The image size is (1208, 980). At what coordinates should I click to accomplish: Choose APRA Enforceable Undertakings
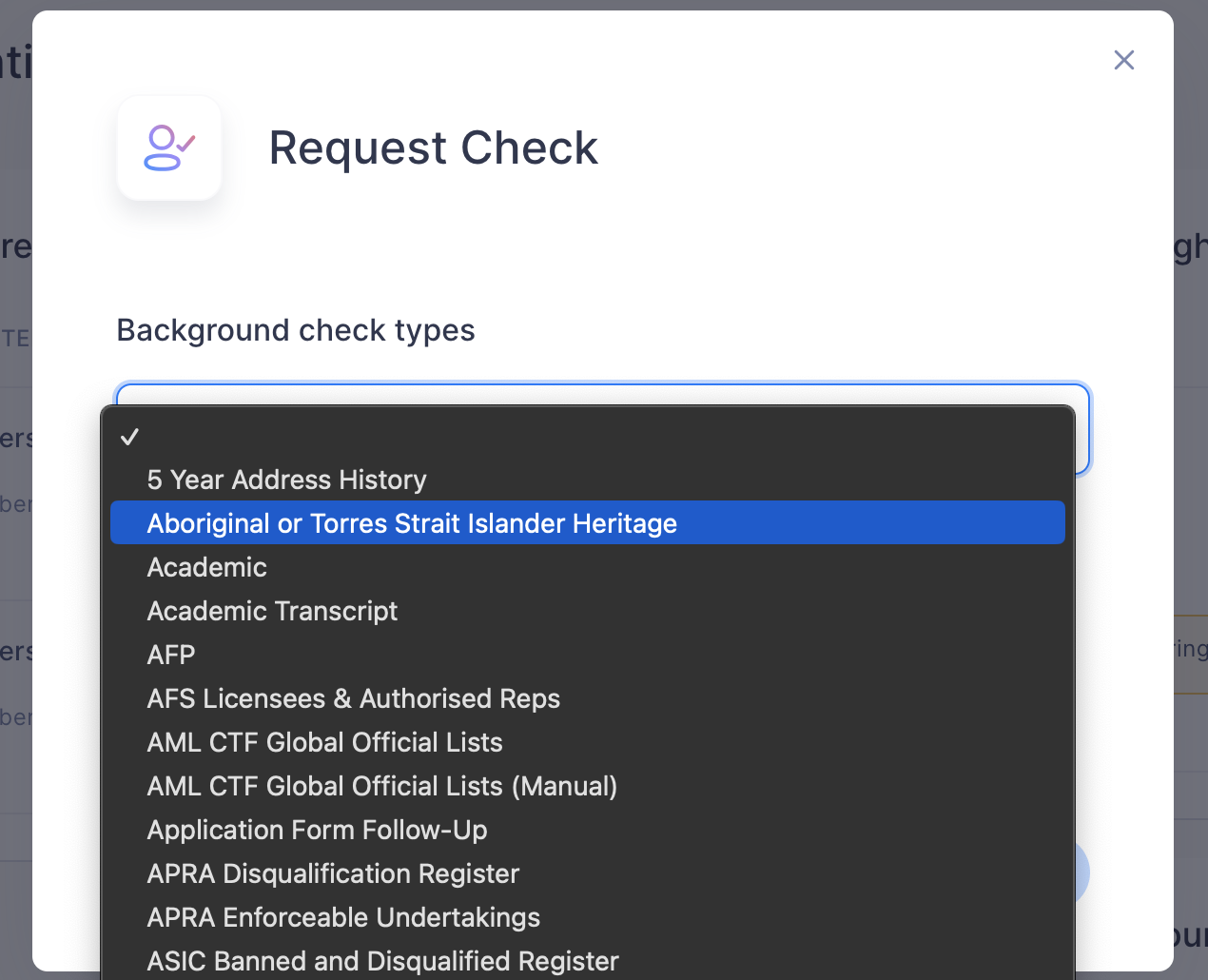coord(343,917)
